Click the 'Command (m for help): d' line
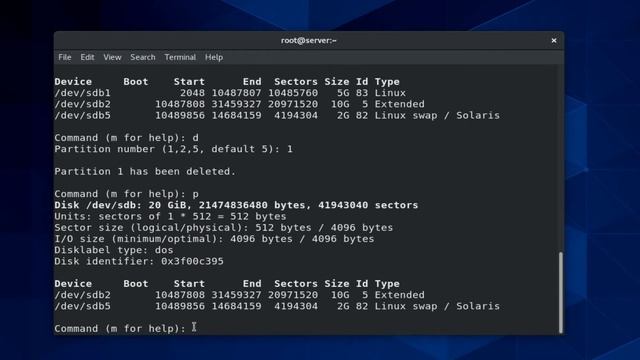This screenshot has width=640, height=360. (126, 138)
